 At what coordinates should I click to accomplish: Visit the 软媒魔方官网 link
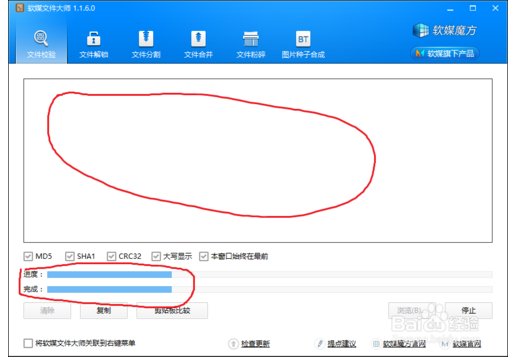click(404, 344)
